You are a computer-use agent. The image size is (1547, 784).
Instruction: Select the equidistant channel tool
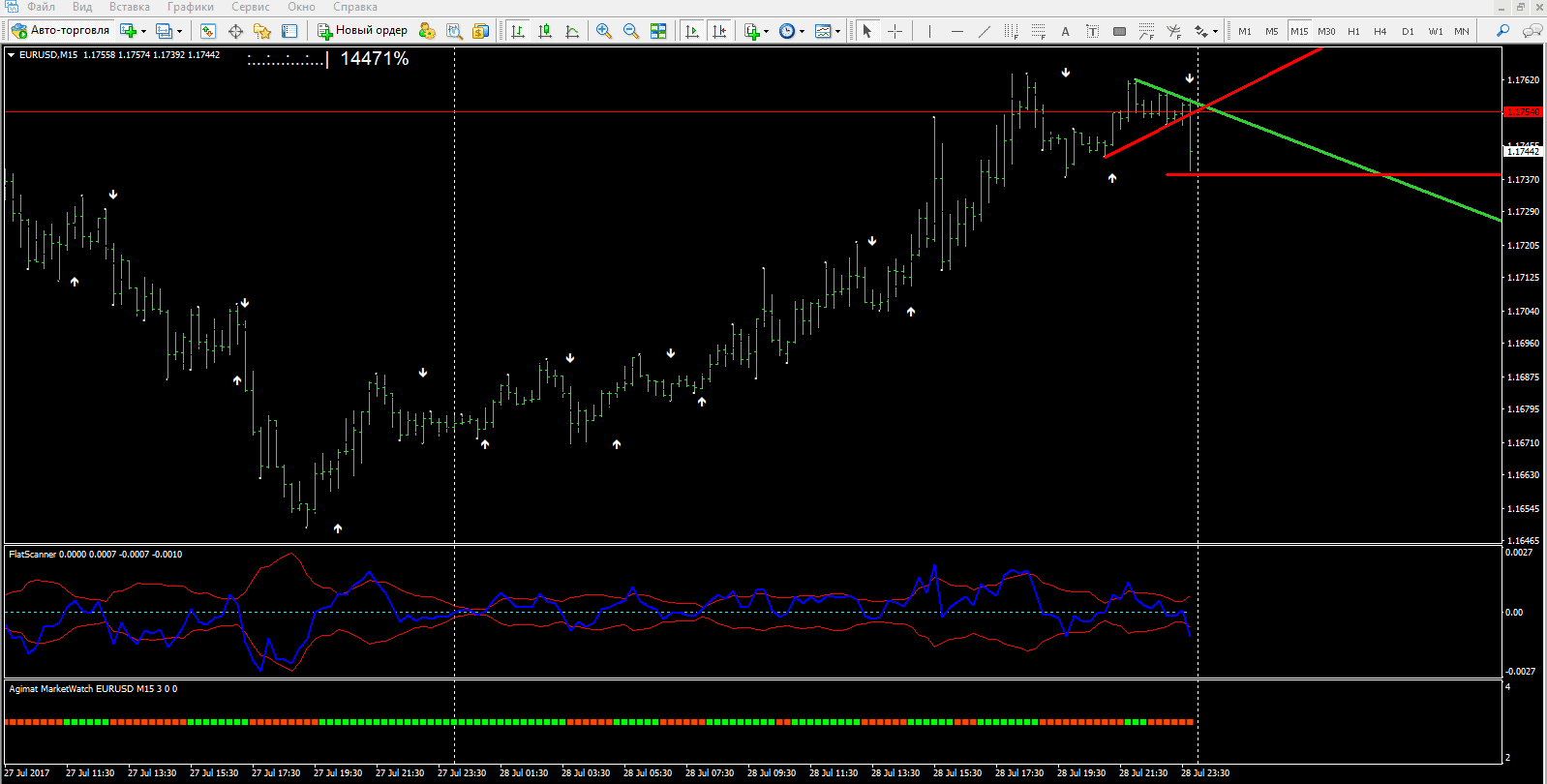click(x=1011, y=31)
